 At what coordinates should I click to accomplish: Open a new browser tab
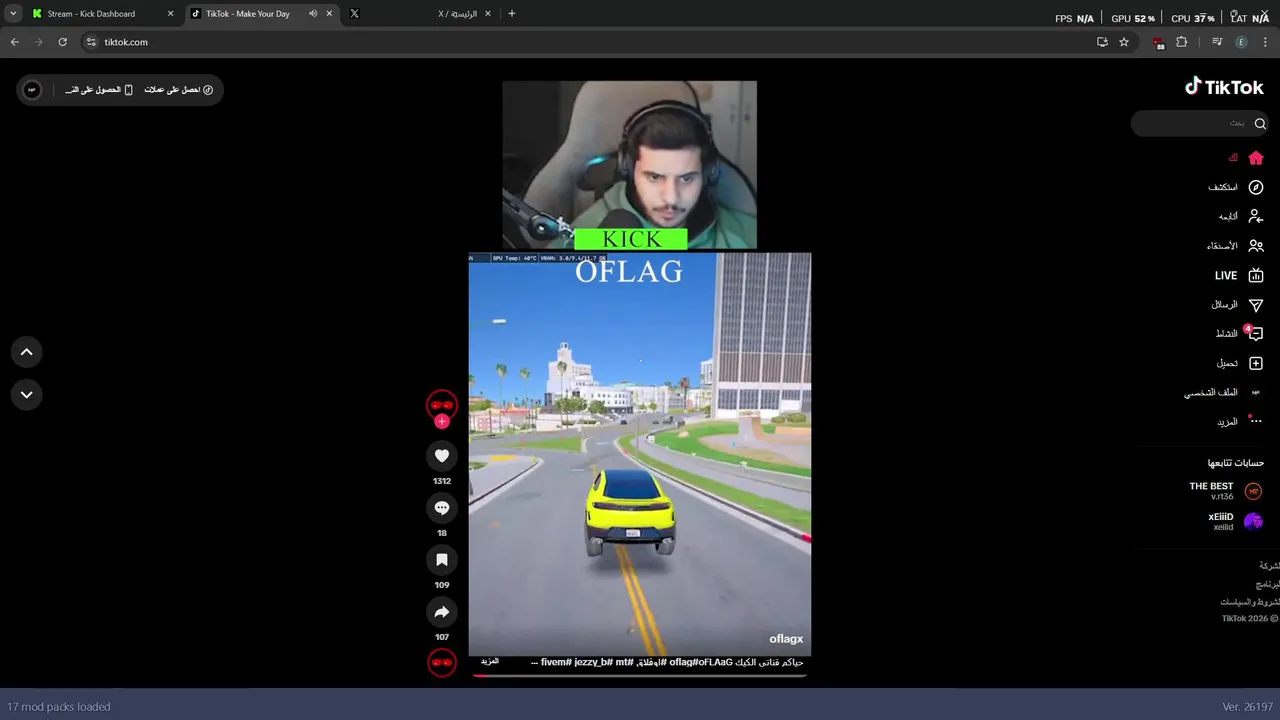(512, 14)
